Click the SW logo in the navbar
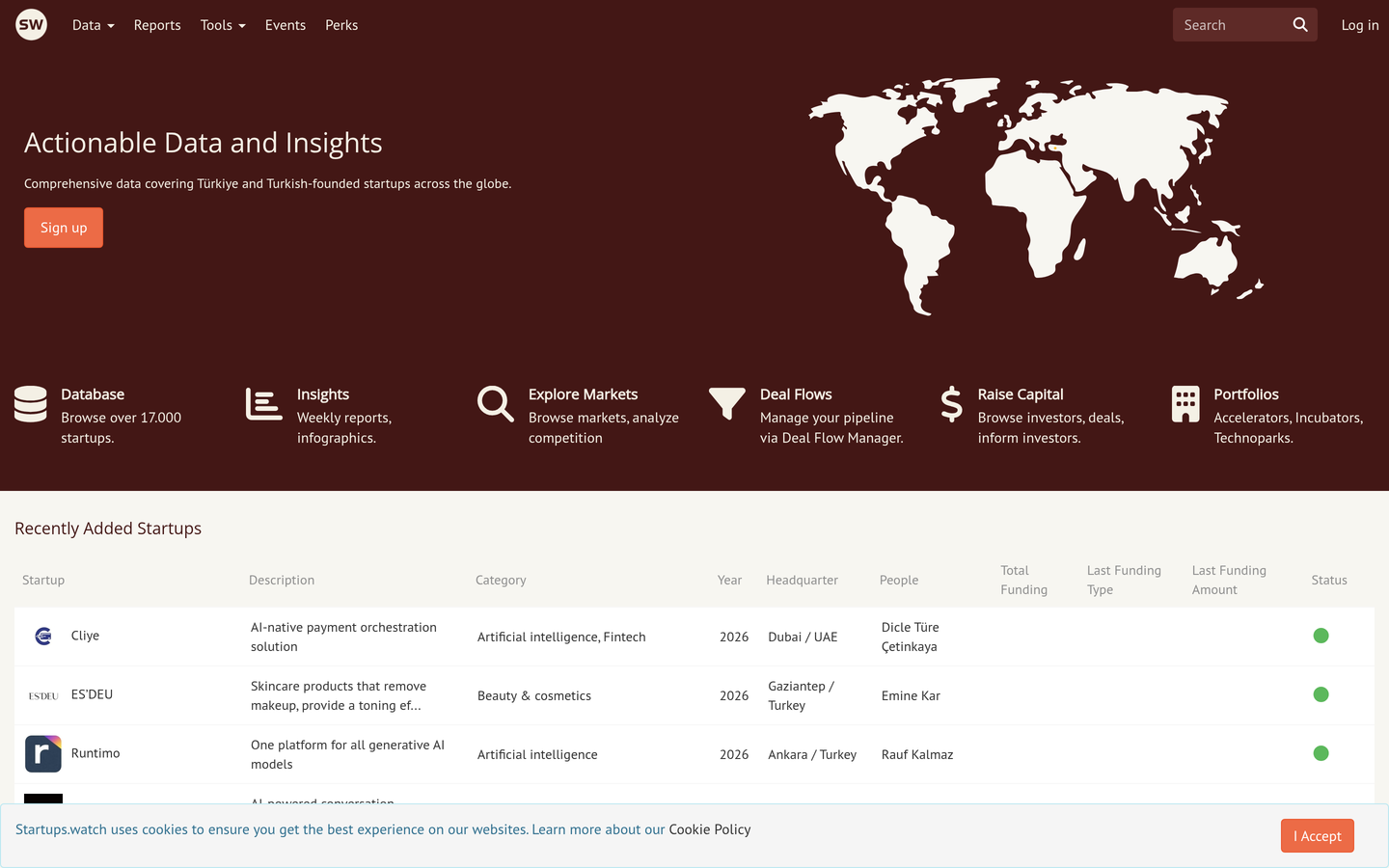The image size is (1389, 868). coord(32,25)
